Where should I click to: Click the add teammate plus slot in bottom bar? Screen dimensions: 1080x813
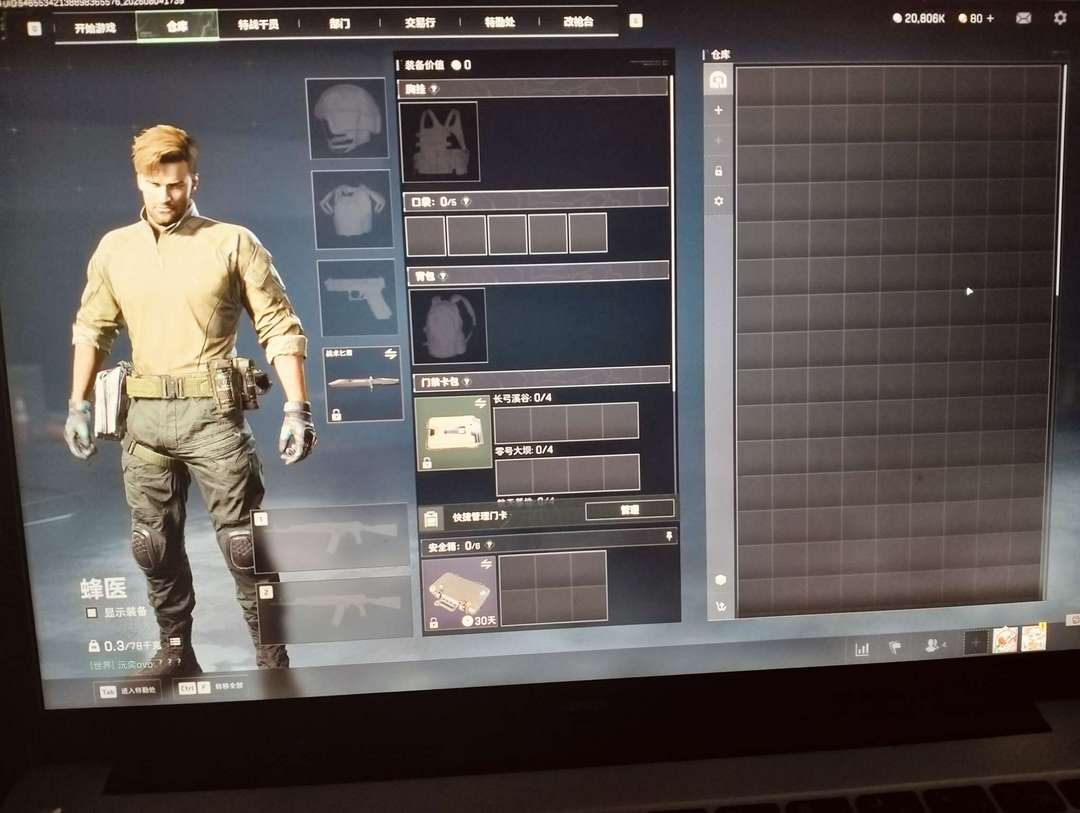coord(975,644)
